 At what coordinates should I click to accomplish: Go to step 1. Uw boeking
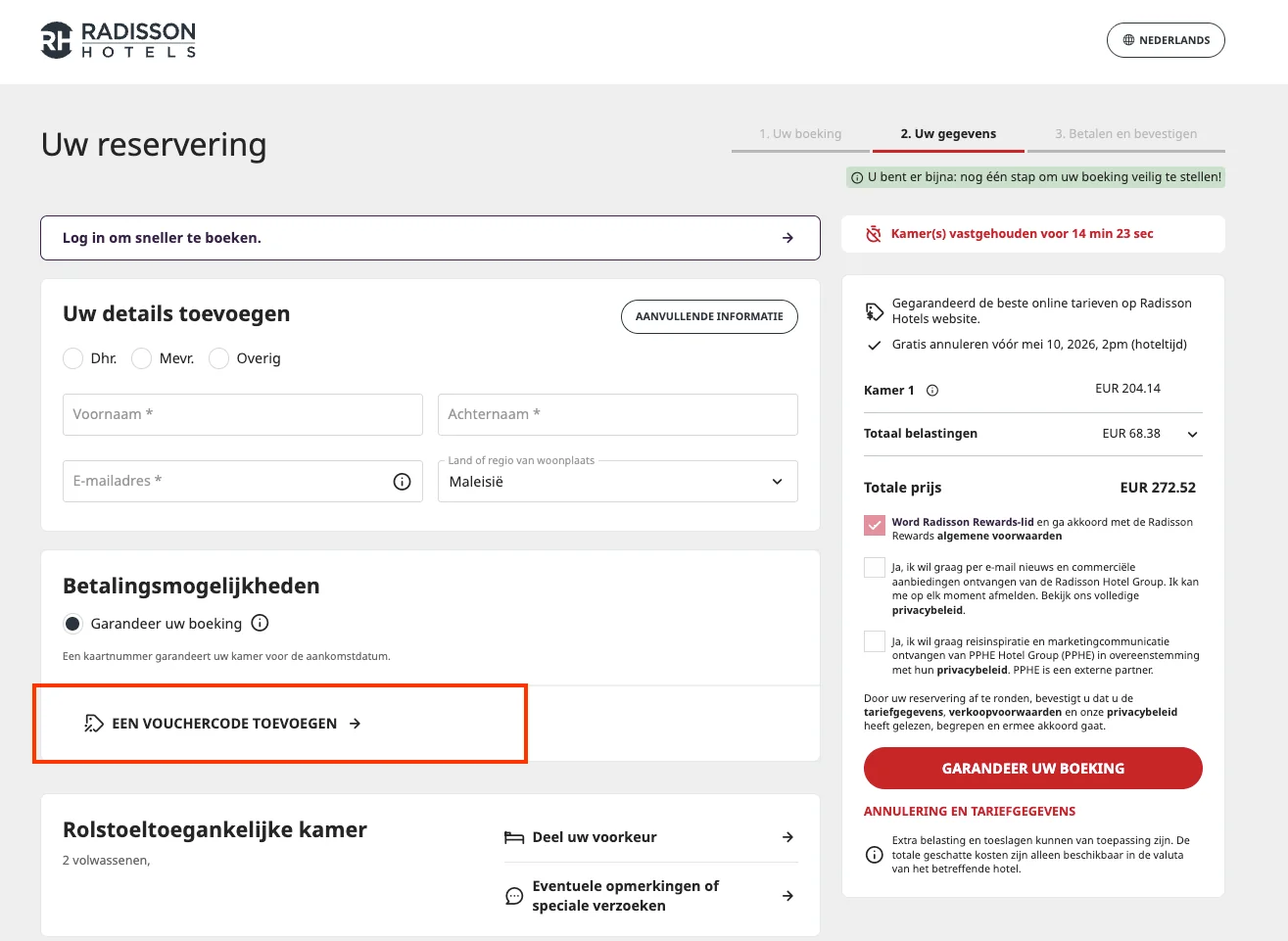800,134
